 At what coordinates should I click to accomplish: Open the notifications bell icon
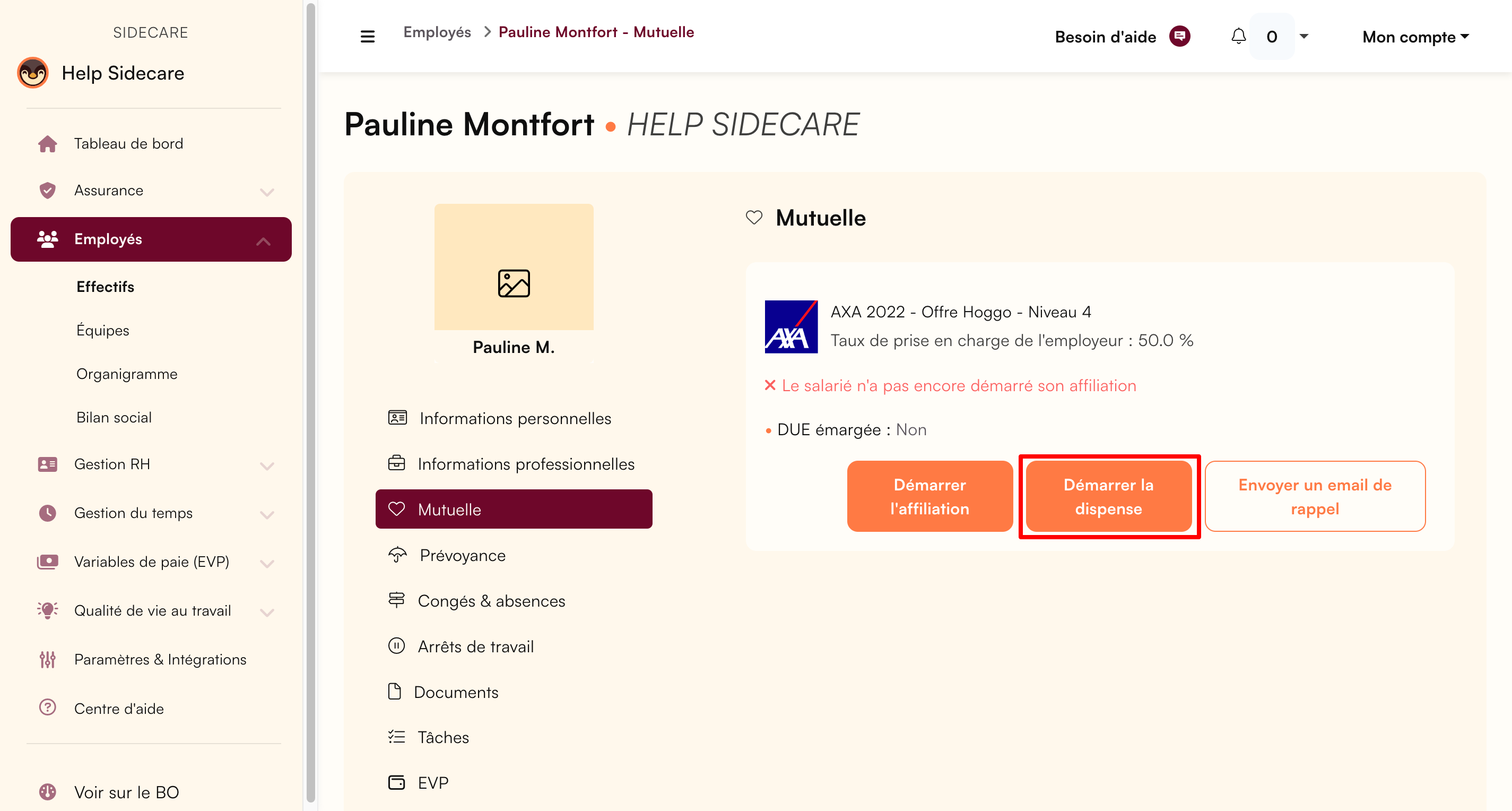point(1238,37)
